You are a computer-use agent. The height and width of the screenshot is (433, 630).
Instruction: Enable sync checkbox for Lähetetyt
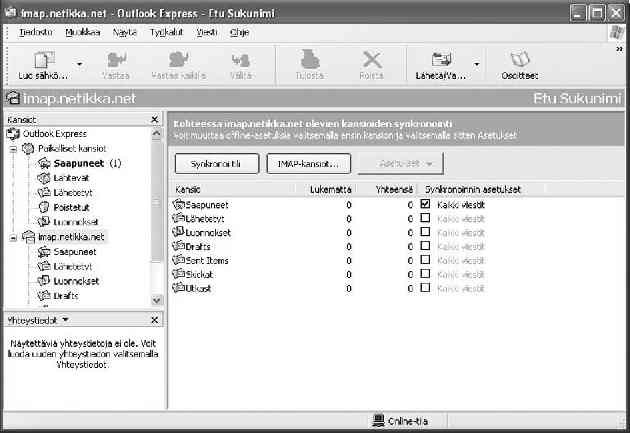pos(425,218)
